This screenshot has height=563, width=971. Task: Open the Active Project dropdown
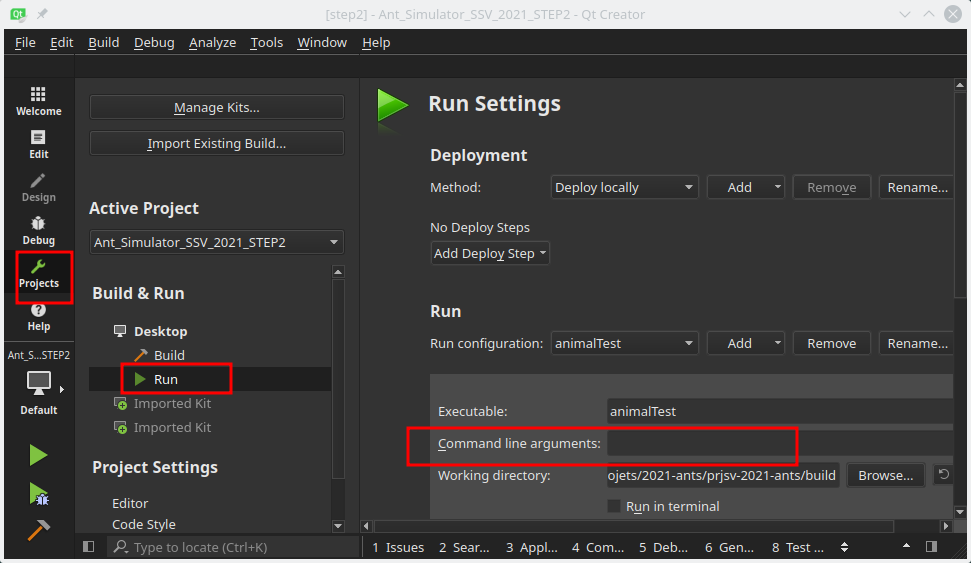216,242
